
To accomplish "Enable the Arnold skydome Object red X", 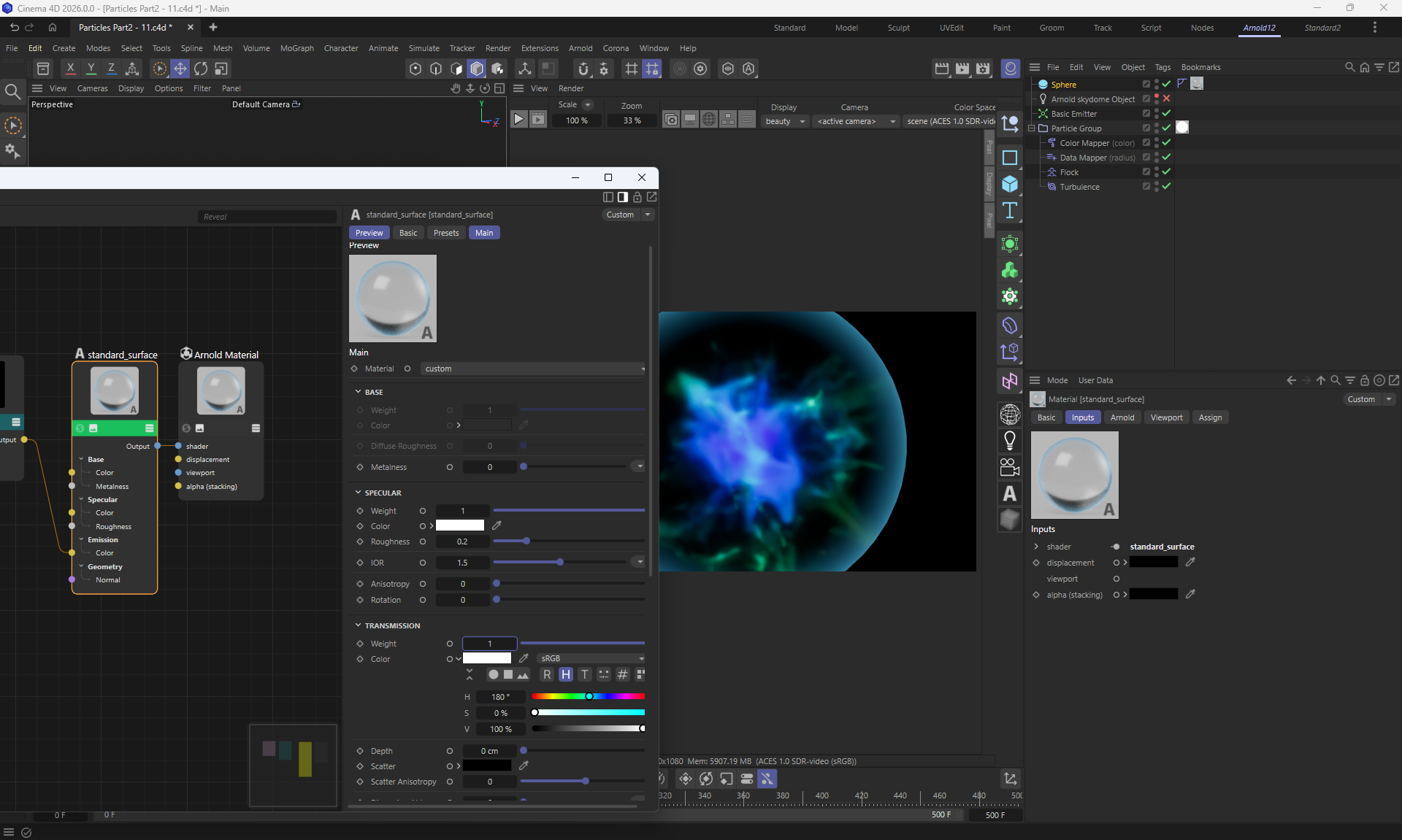I will (x=1166, y=99).
